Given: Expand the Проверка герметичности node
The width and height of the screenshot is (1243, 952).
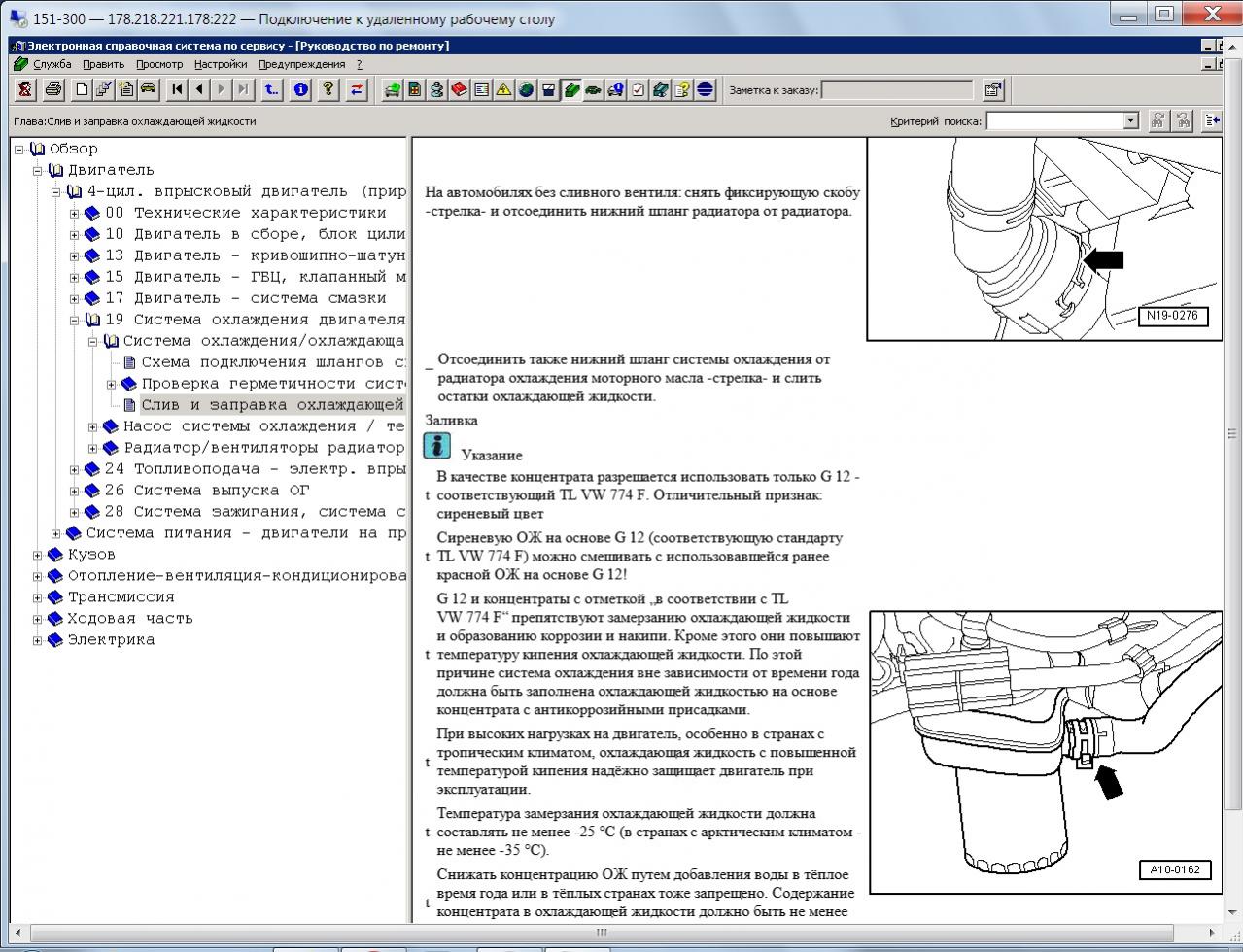Looking at the screenshot, I should (x=112, y=384).
